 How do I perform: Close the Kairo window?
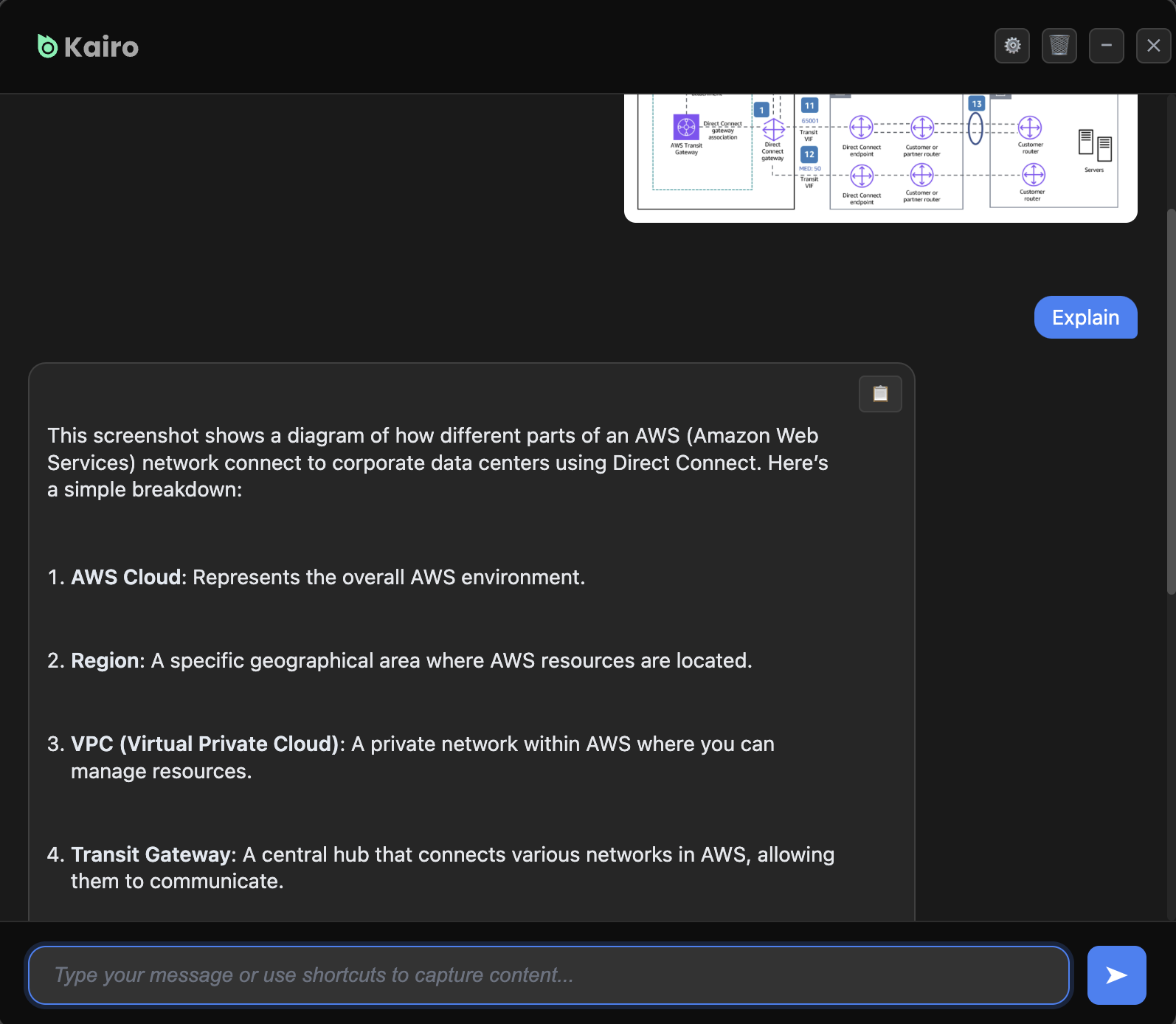pyautogui.click(x=1154, y=46)
